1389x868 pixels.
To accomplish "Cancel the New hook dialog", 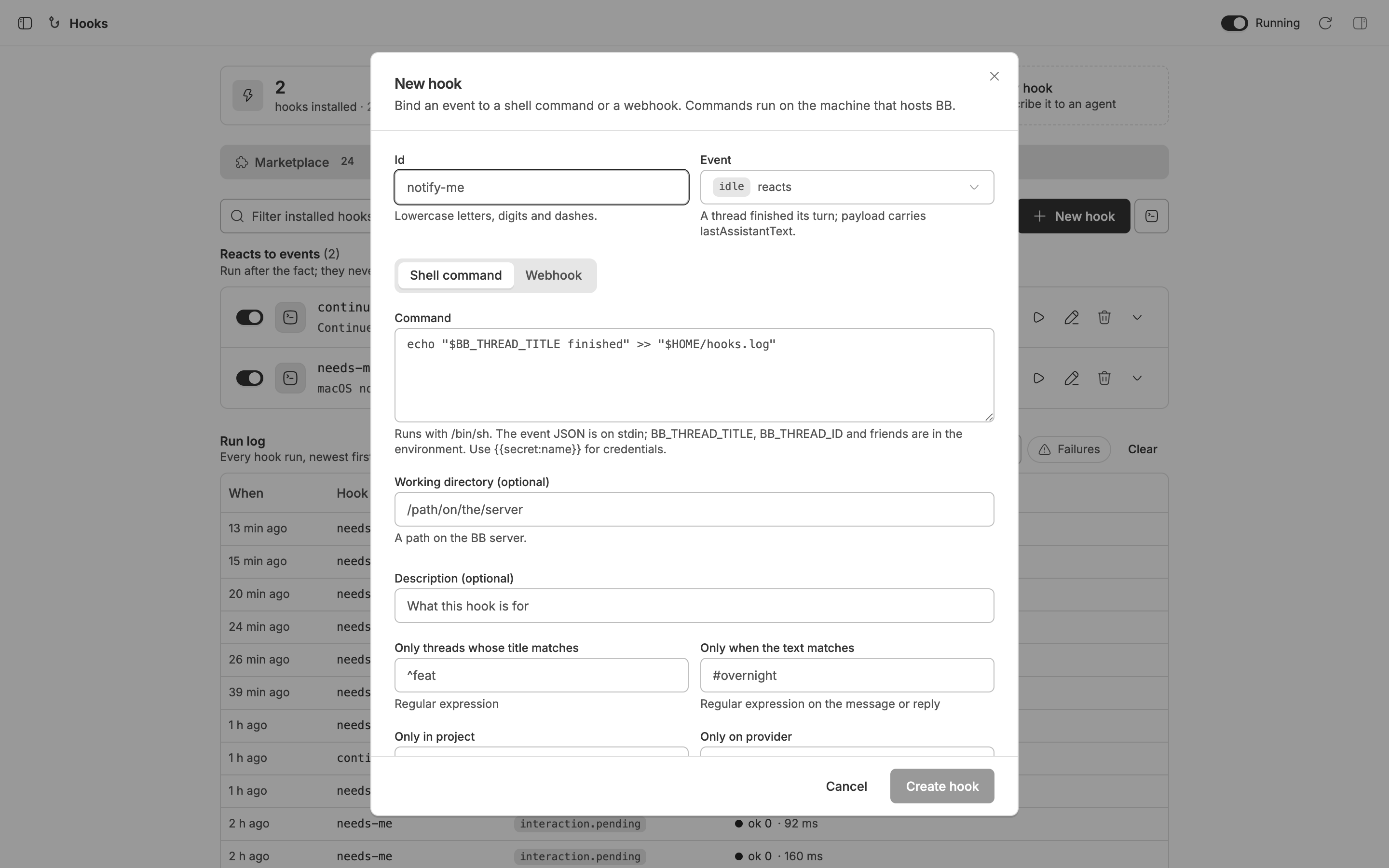I will pos(846,786).
